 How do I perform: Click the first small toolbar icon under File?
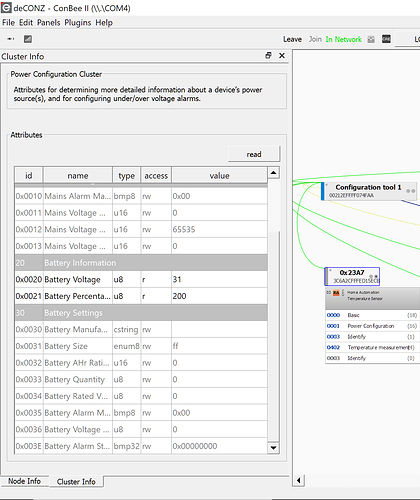click(x=11, y=39)
